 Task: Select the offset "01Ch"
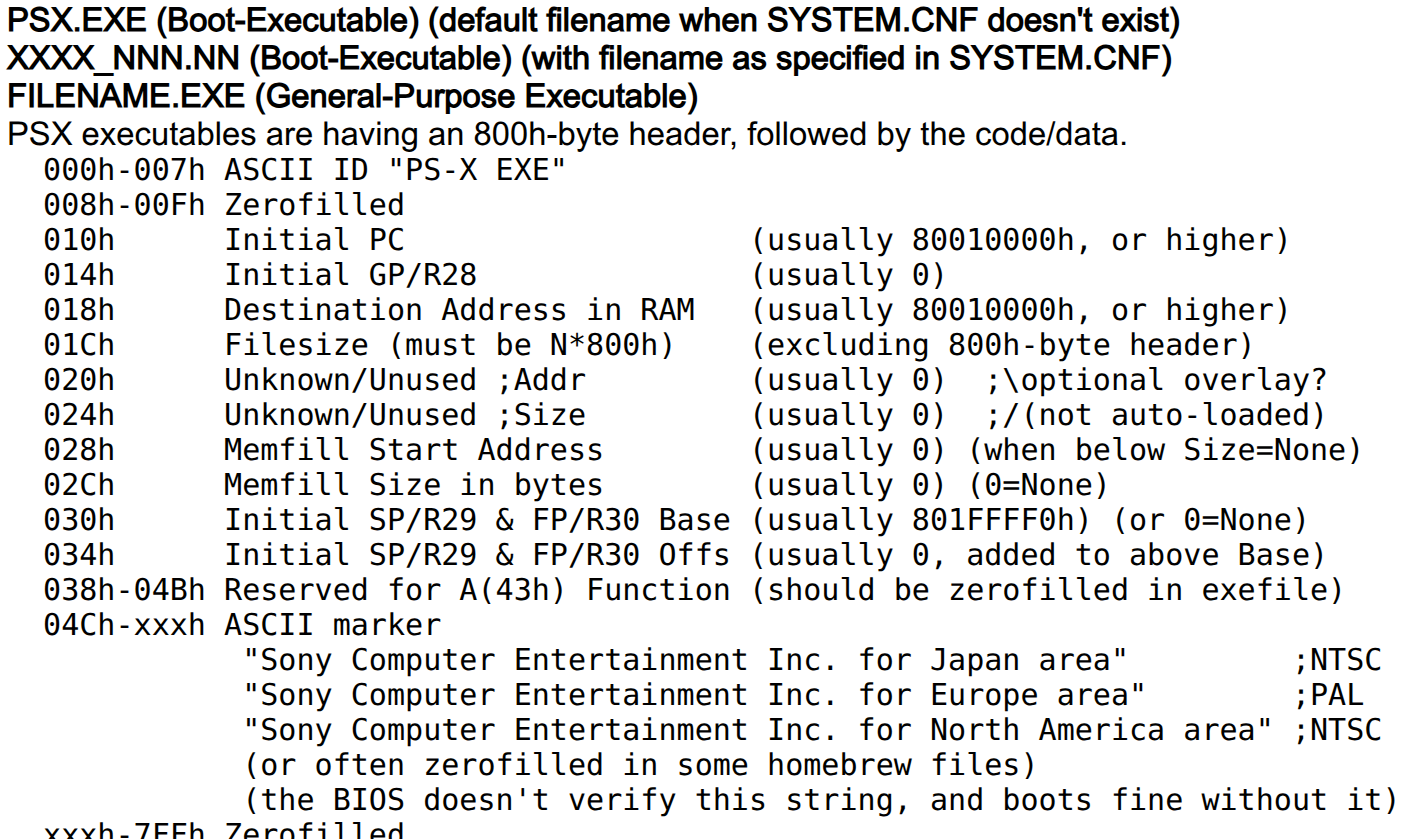click(x=79, y=345)
